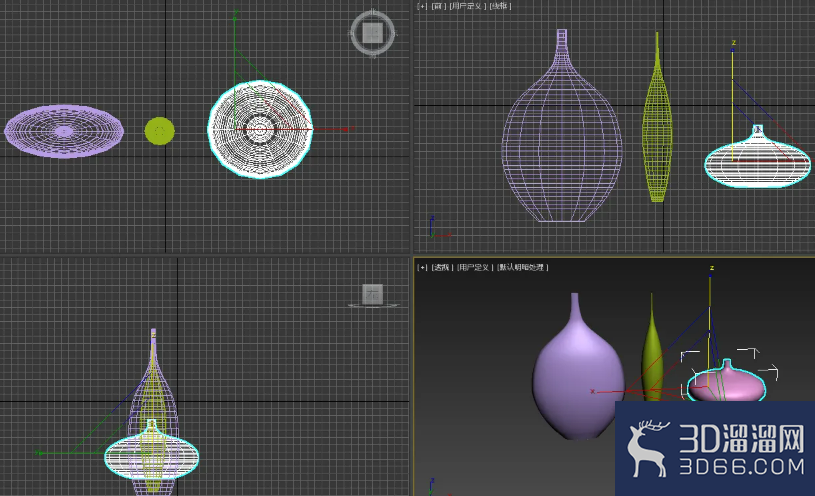Open the perspective viewport's [用户定义] menu

click(475, 267)
